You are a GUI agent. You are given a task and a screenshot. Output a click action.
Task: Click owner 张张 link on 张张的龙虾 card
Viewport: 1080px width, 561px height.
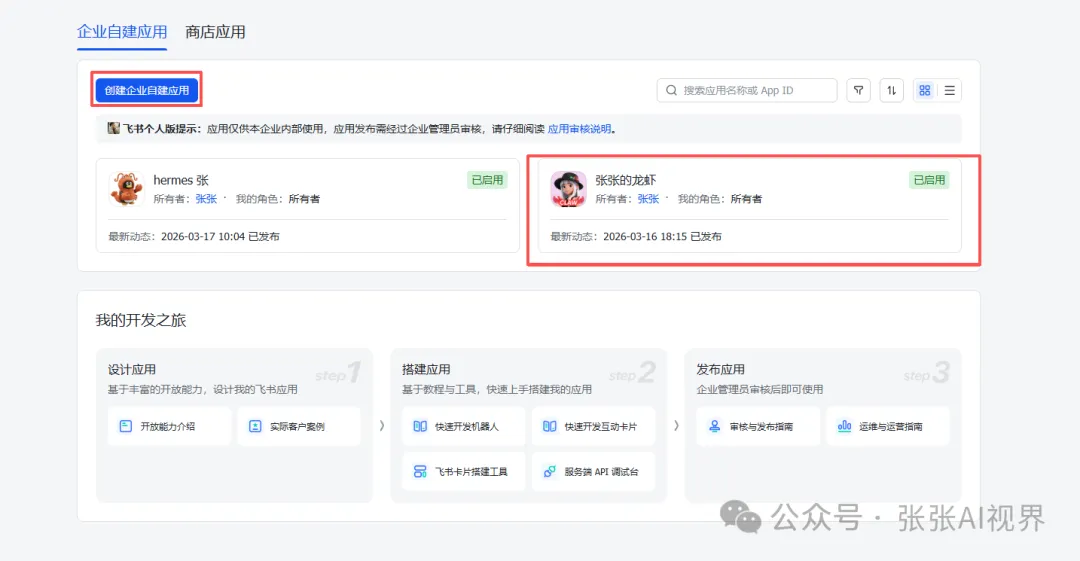[x=648, y=199]
